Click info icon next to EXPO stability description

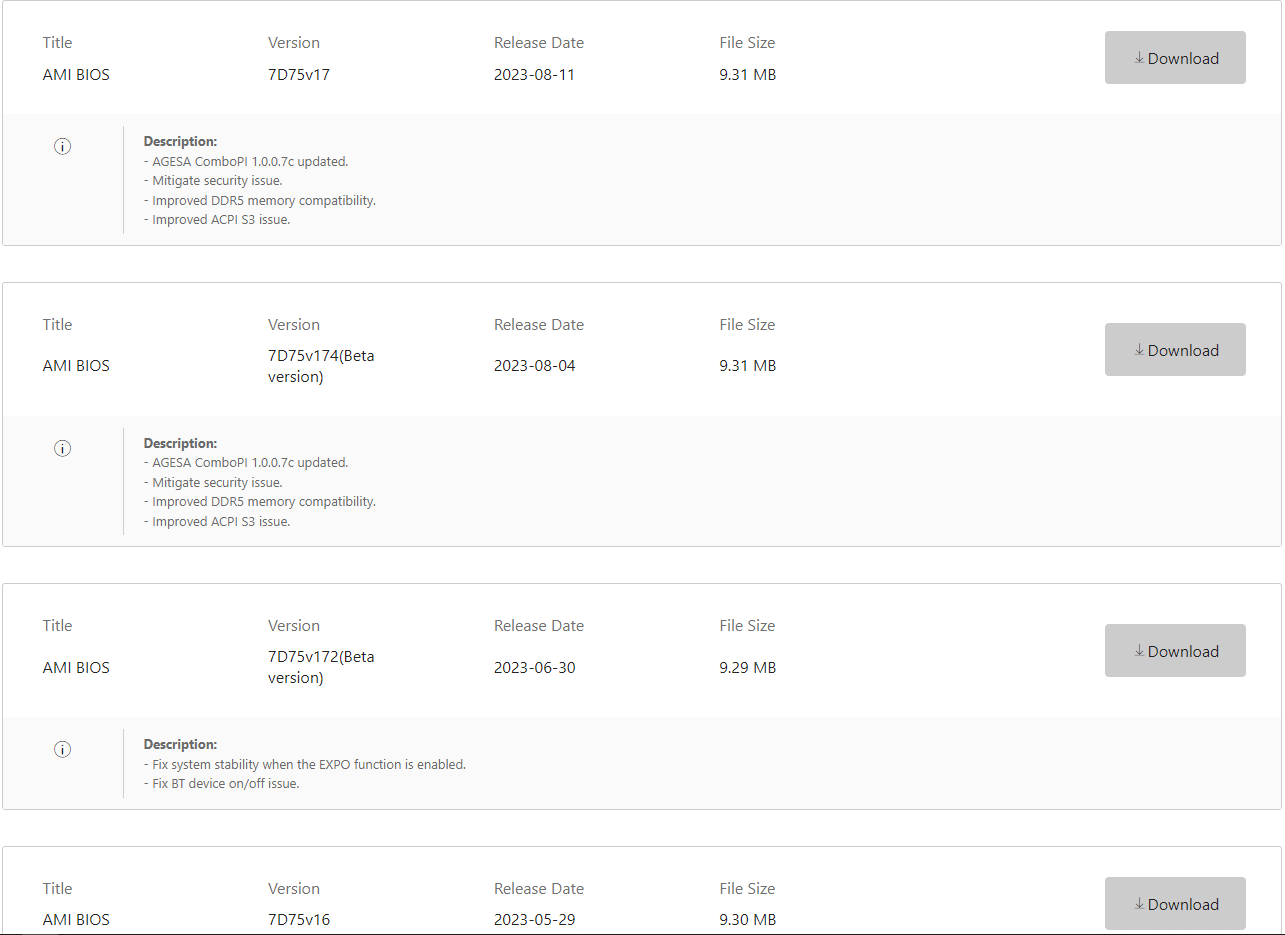point(62,750)
